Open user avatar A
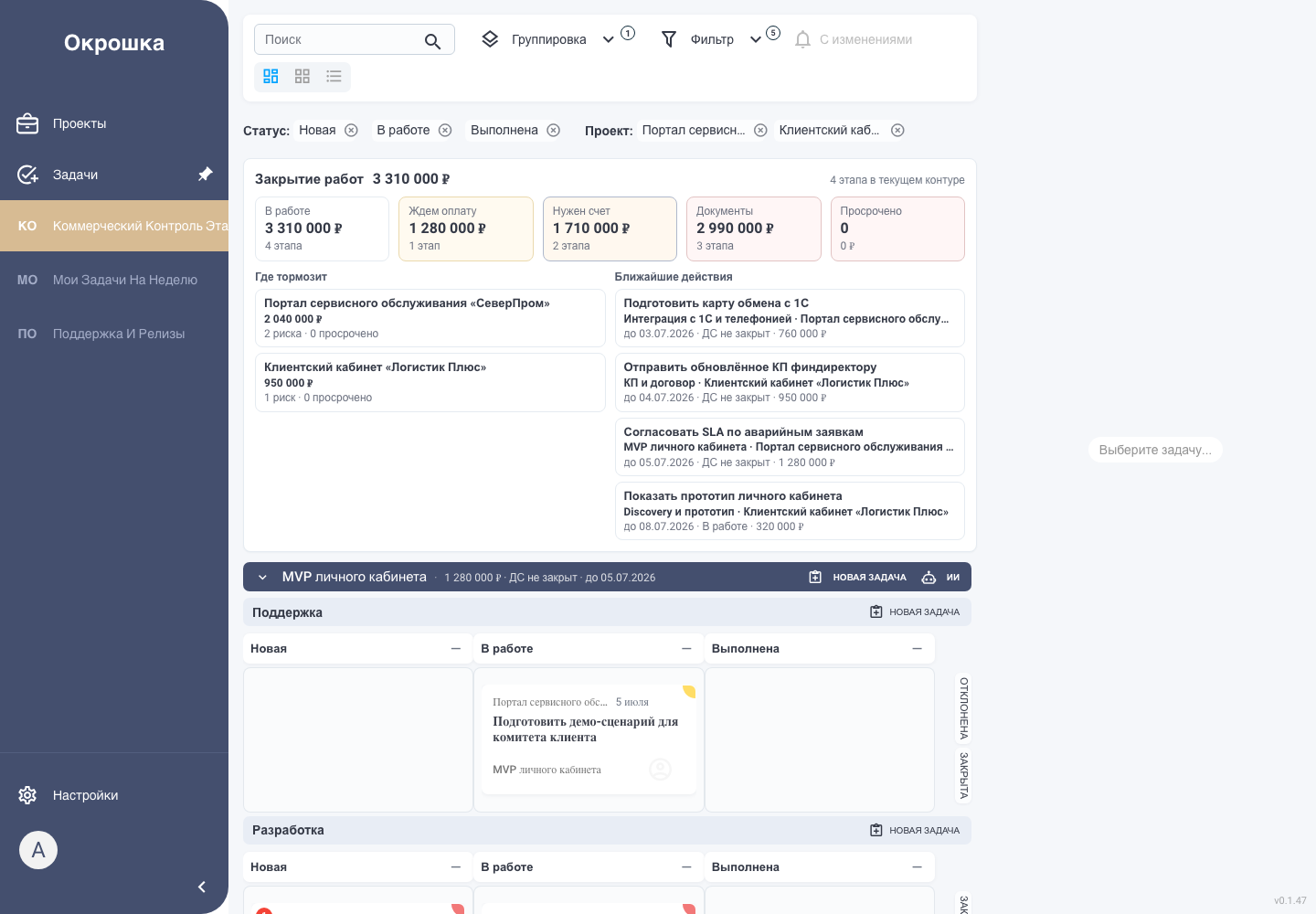 pyautogui.click(x=38, y=850)
